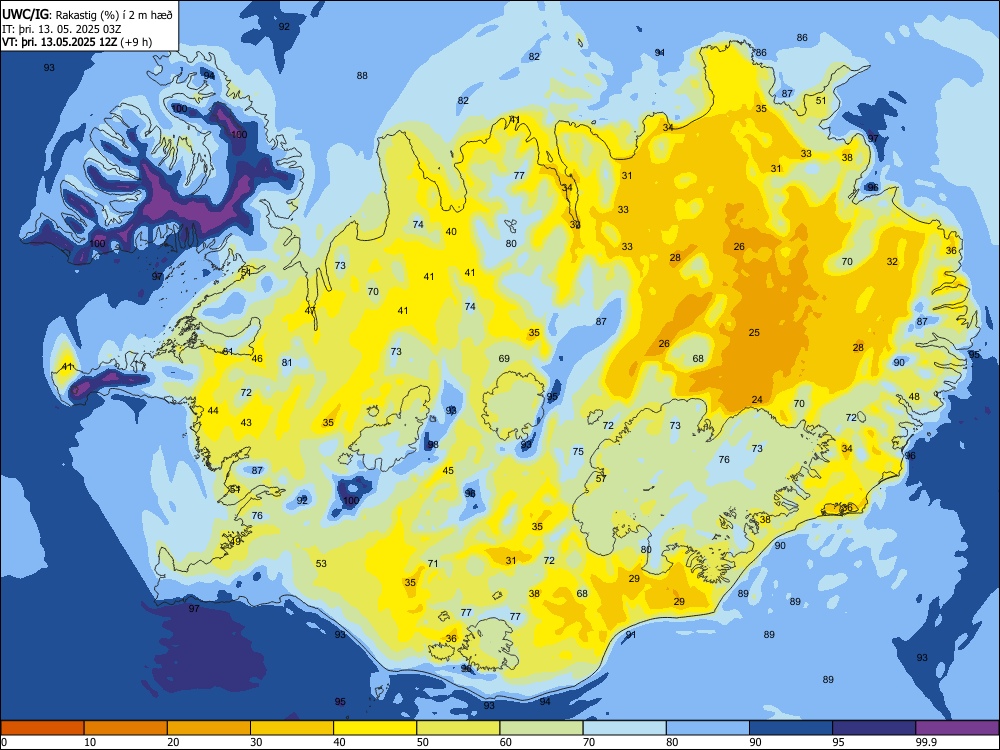Click the 20–30 amber legend swatch
The image size is (1000, 750).
point(209,728)
